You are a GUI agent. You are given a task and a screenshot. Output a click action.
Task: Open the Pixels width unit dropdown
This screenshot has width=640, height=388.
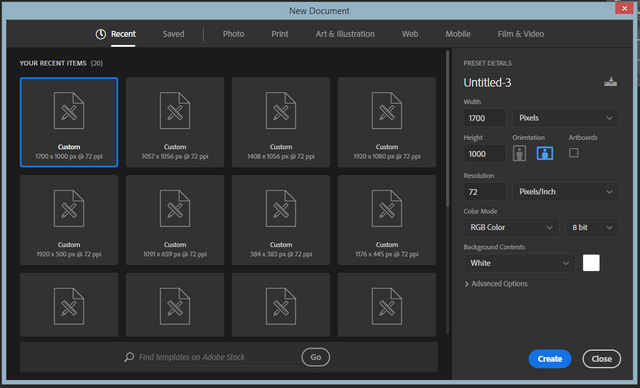point(565,118)
